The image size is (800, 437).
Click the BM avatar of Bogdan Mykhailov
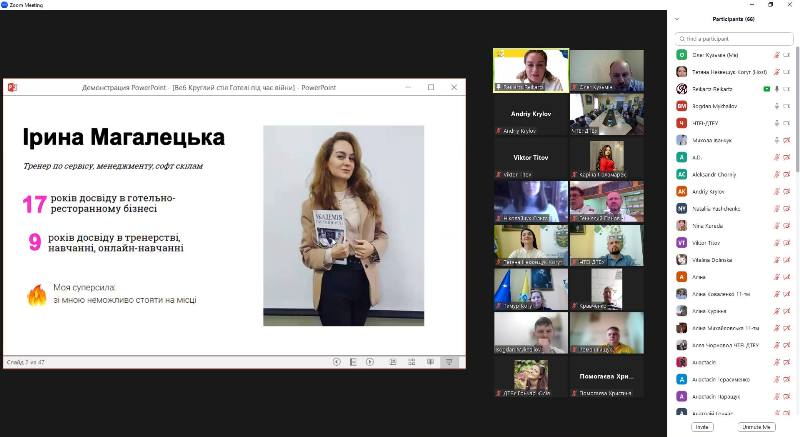pyautogui.click(x=682, y=106)
